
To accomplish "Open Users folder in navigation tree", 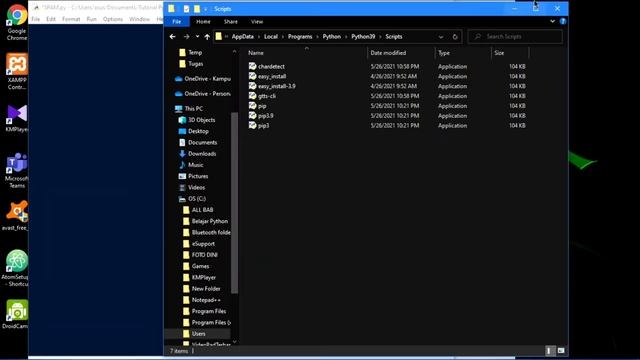I will [x=194, y=333].
